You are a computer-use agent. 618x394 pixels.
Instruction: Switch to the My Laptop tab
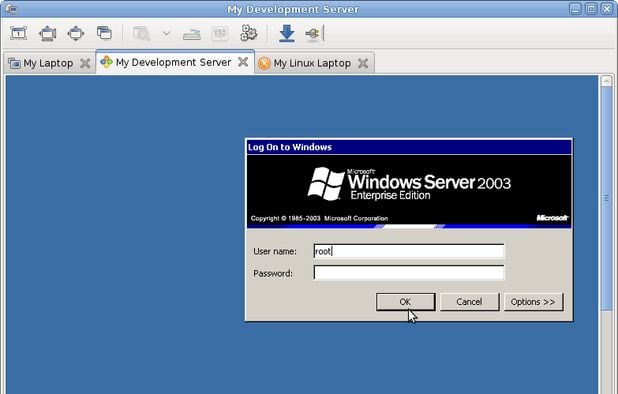[x=48, y=63]
